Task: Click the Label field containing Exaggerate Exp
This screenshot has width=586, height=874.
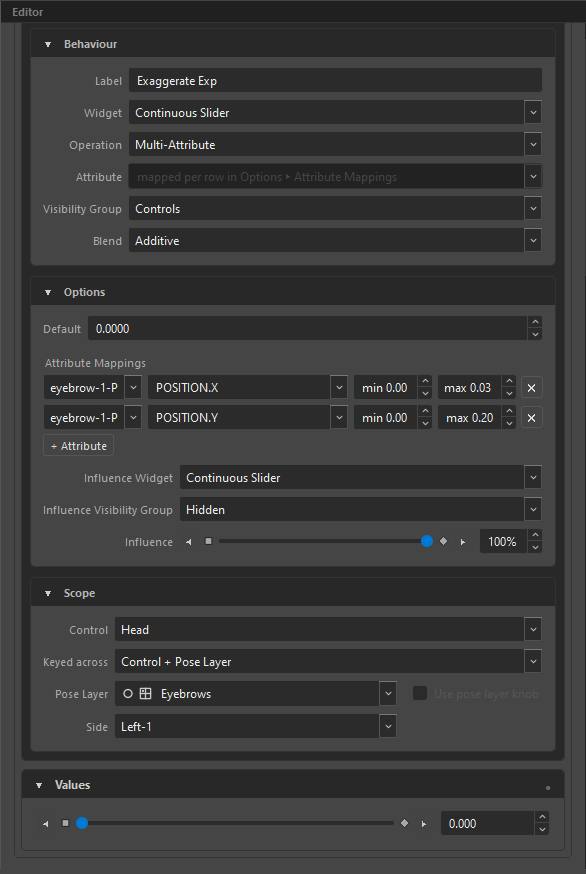Action: point(335,81)
